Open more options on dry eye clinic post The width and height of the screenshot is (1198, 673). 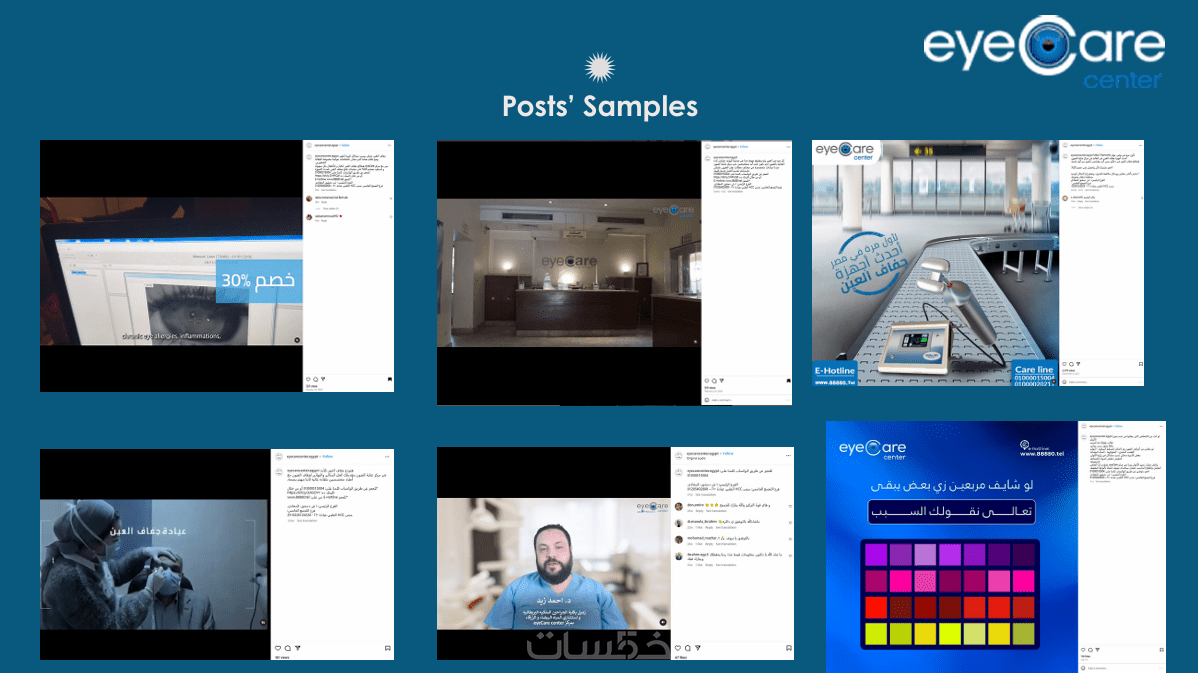(387, 457)
